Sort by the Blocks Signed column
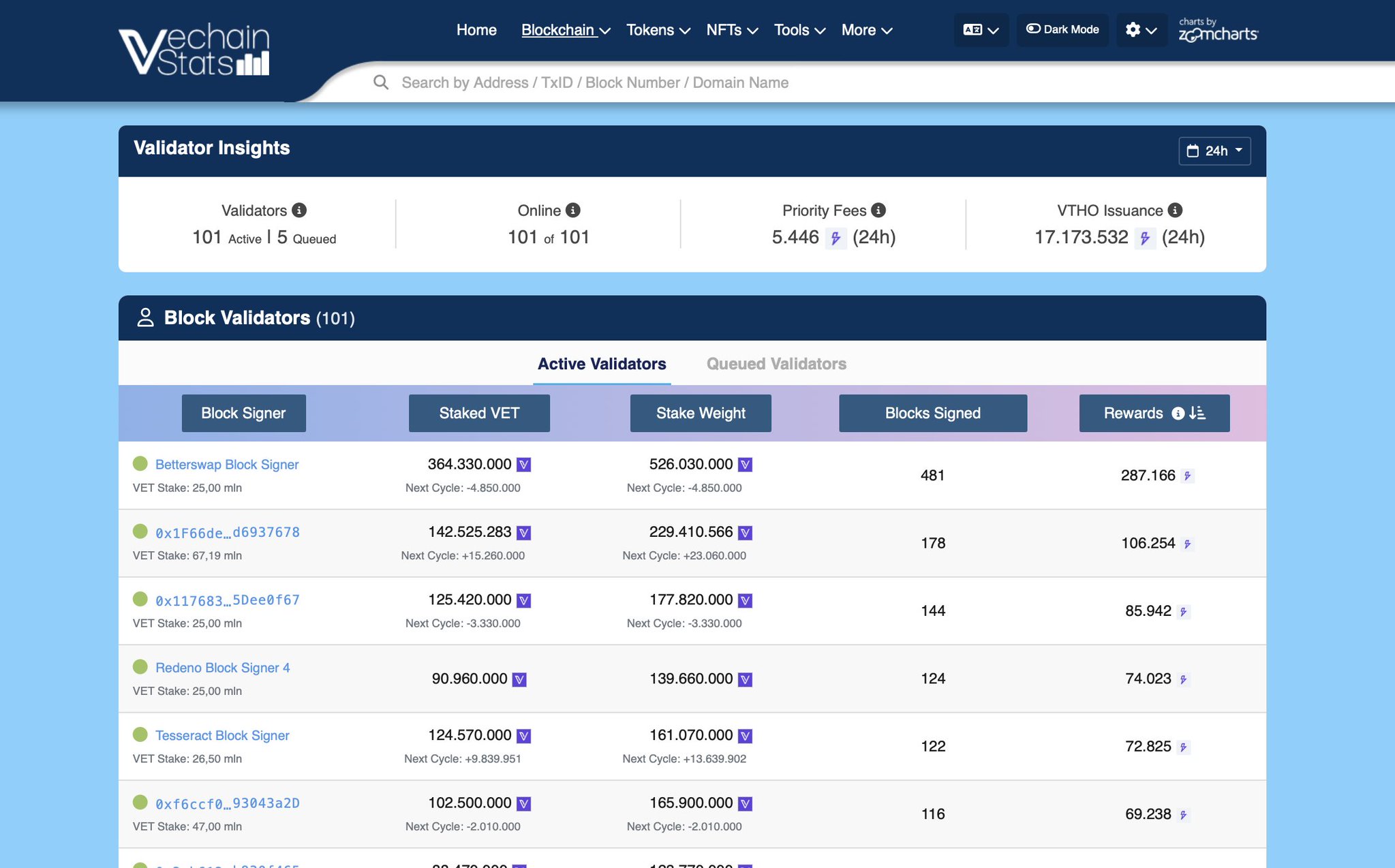Viewport: 1395px width, 868px height. click(x=932, y=413)
